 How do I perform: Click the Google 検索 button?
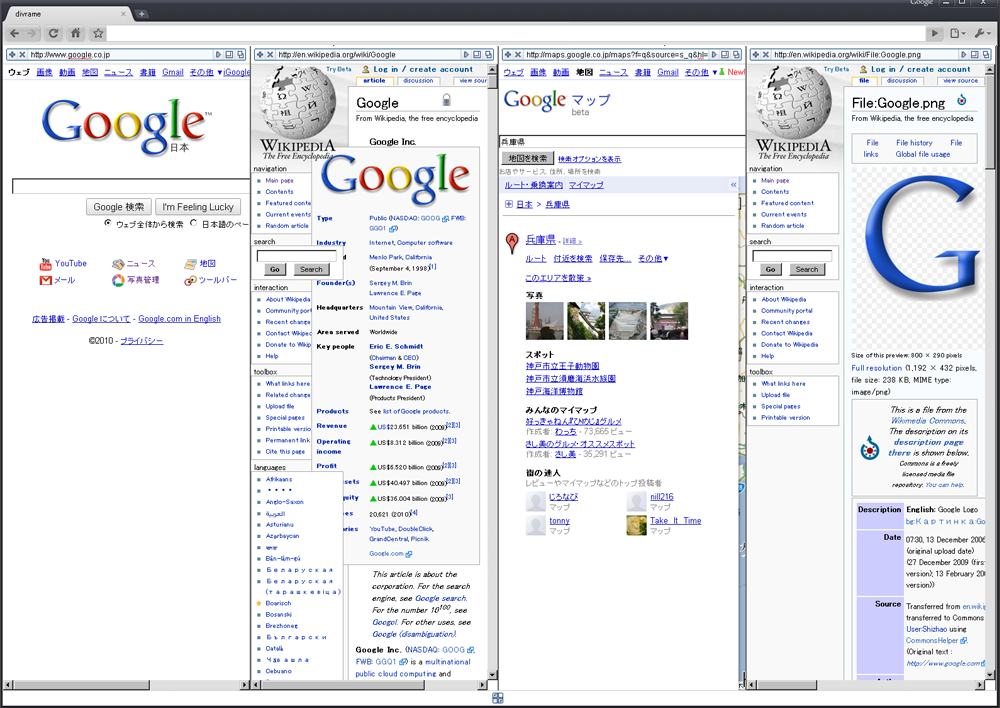[119, 207]
